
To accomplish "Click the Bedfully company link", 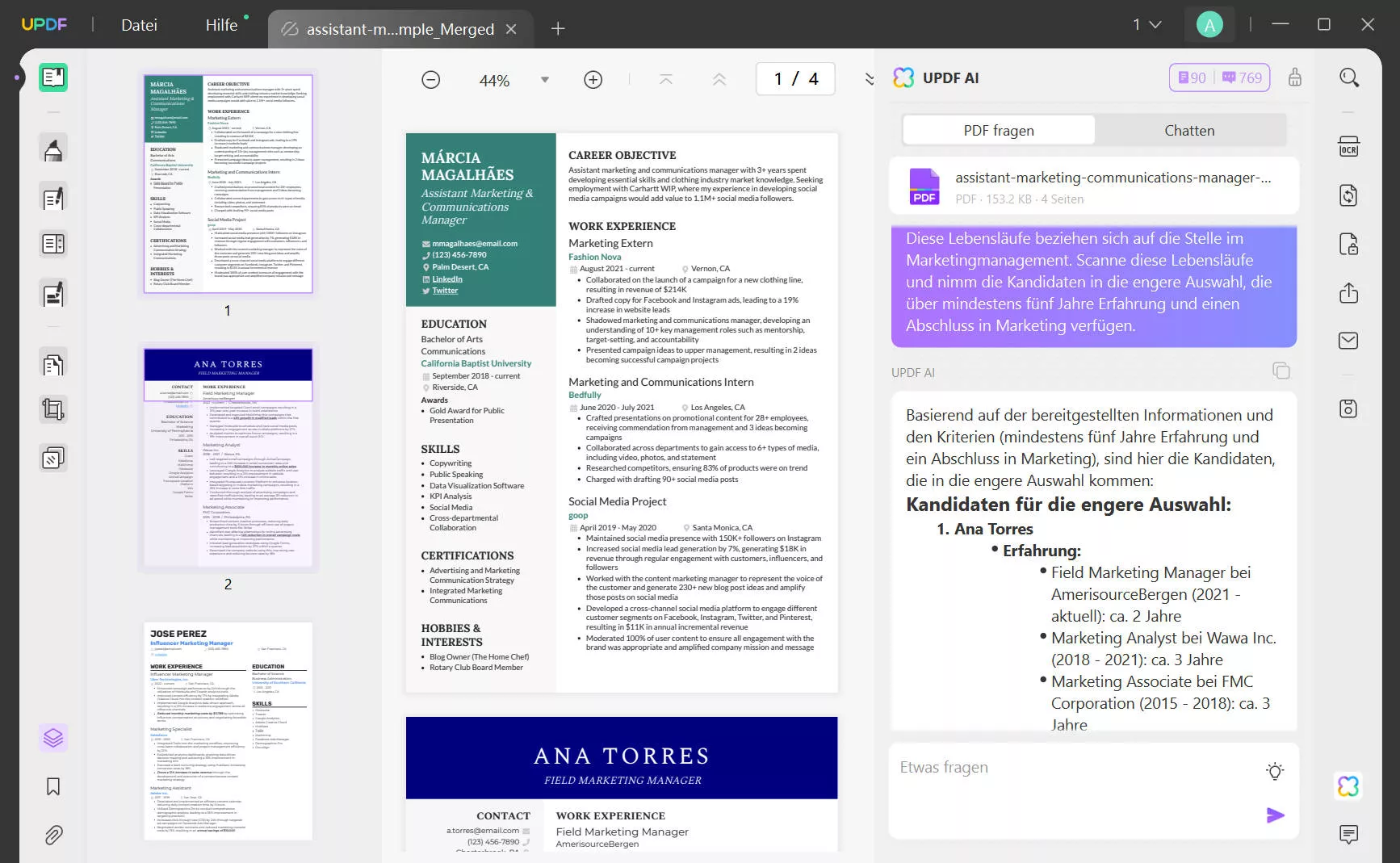I will pyautogui.click(x=585, y=395).
